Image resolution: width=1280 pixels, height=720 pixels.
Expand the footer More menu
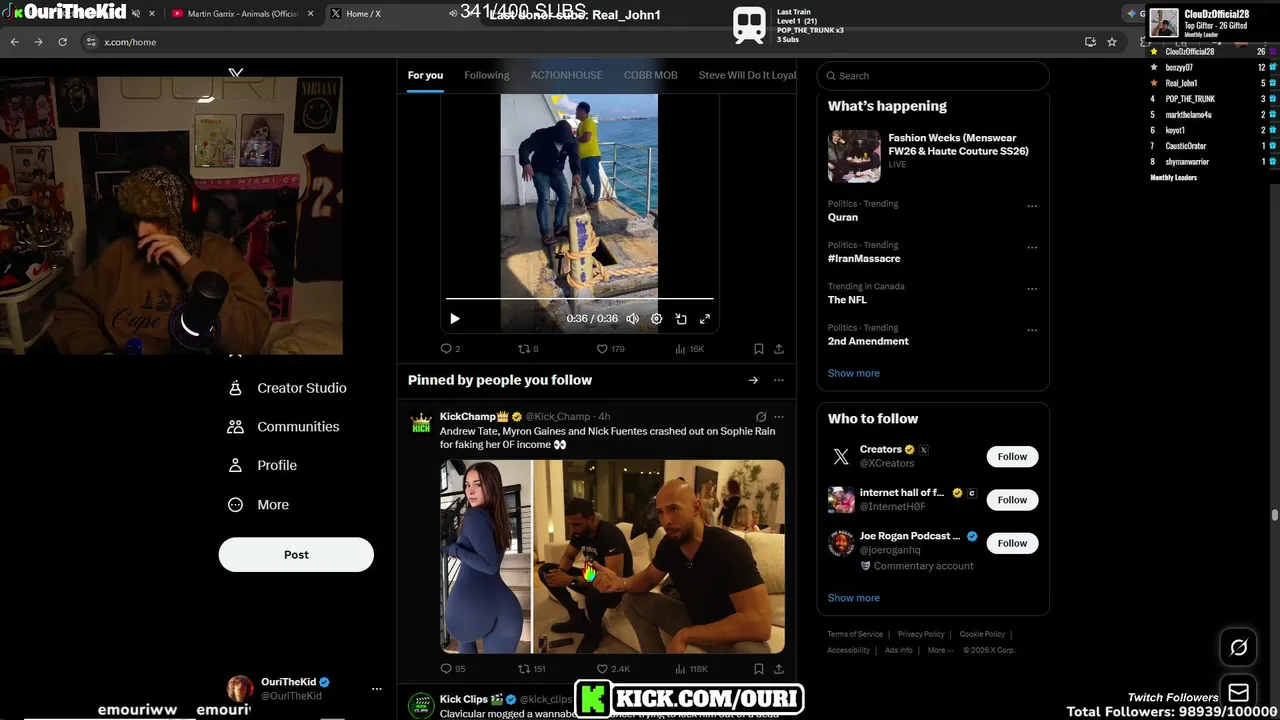(939, 650)
